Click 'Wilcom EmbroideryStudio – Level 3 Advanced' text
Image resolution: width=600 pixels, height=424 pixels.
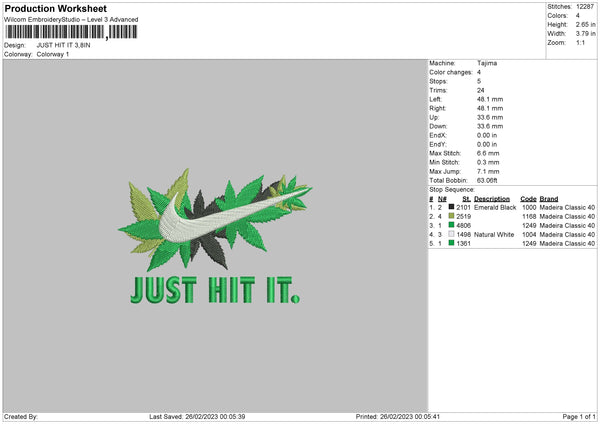pos(71,20)
